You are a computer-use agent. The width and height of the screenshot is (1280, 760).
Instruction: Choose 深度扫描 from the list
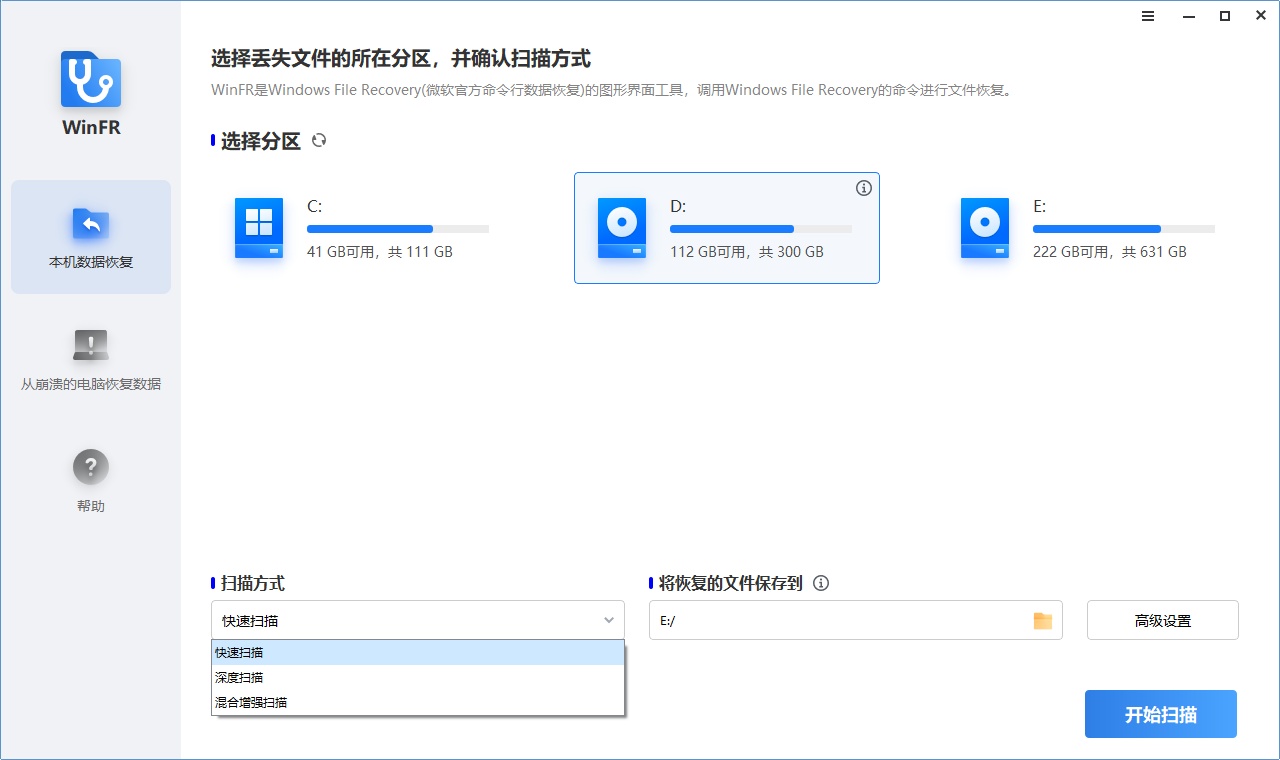418,677
